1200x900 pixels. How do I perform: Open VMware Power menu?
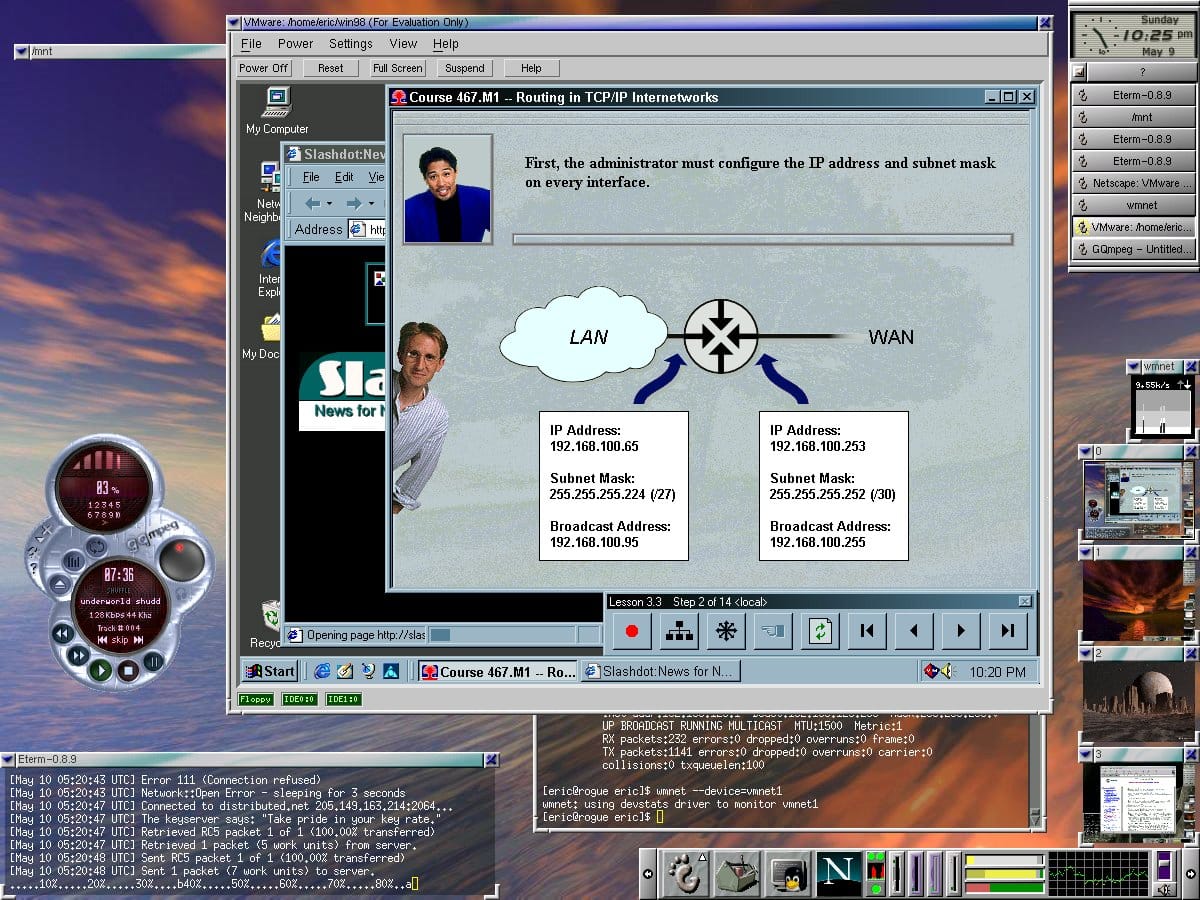pos(295,44)
